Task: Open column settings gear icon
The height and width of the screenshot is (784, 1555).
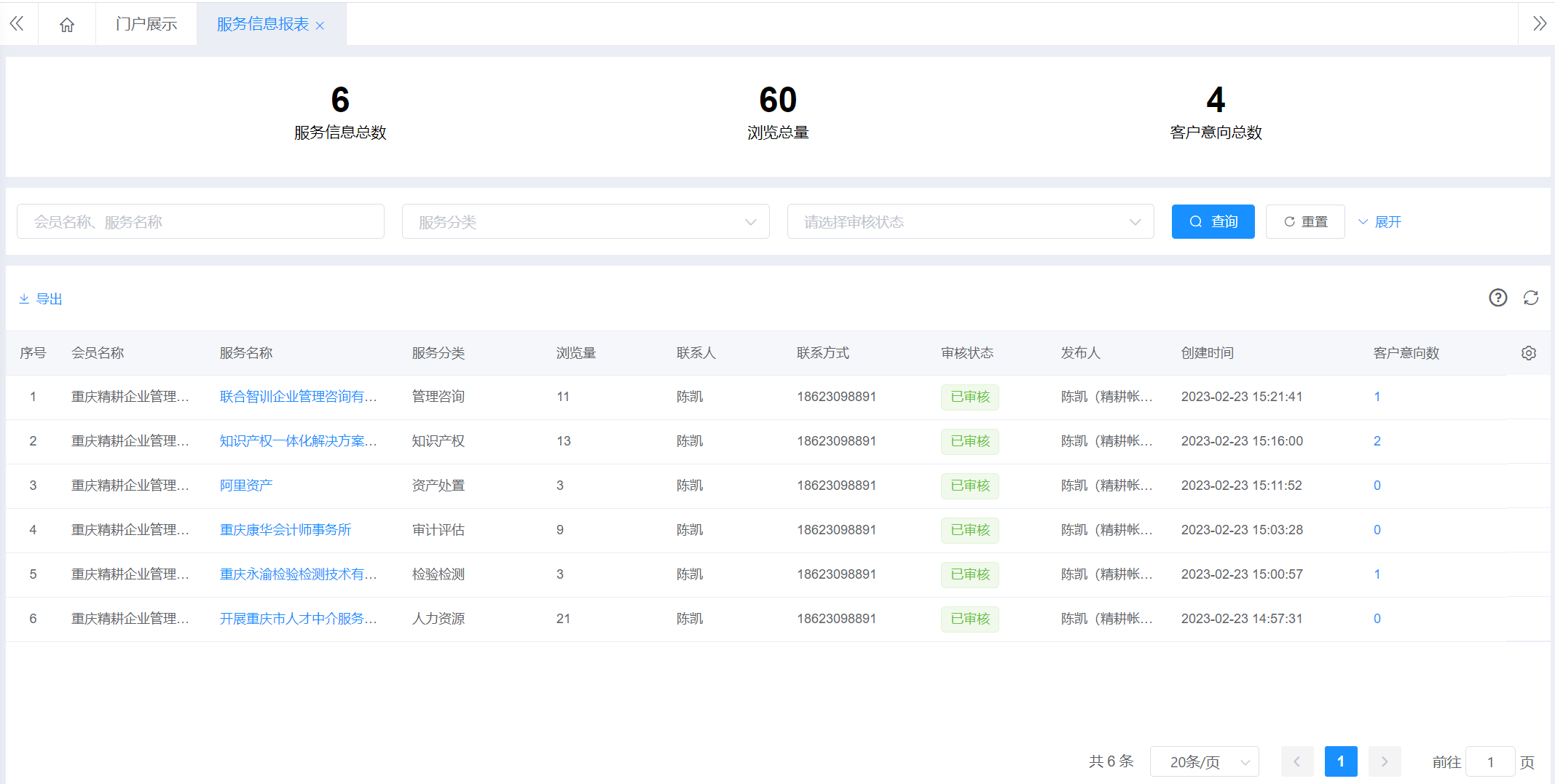Action: pyautogui.click(x=1529, y=353)
